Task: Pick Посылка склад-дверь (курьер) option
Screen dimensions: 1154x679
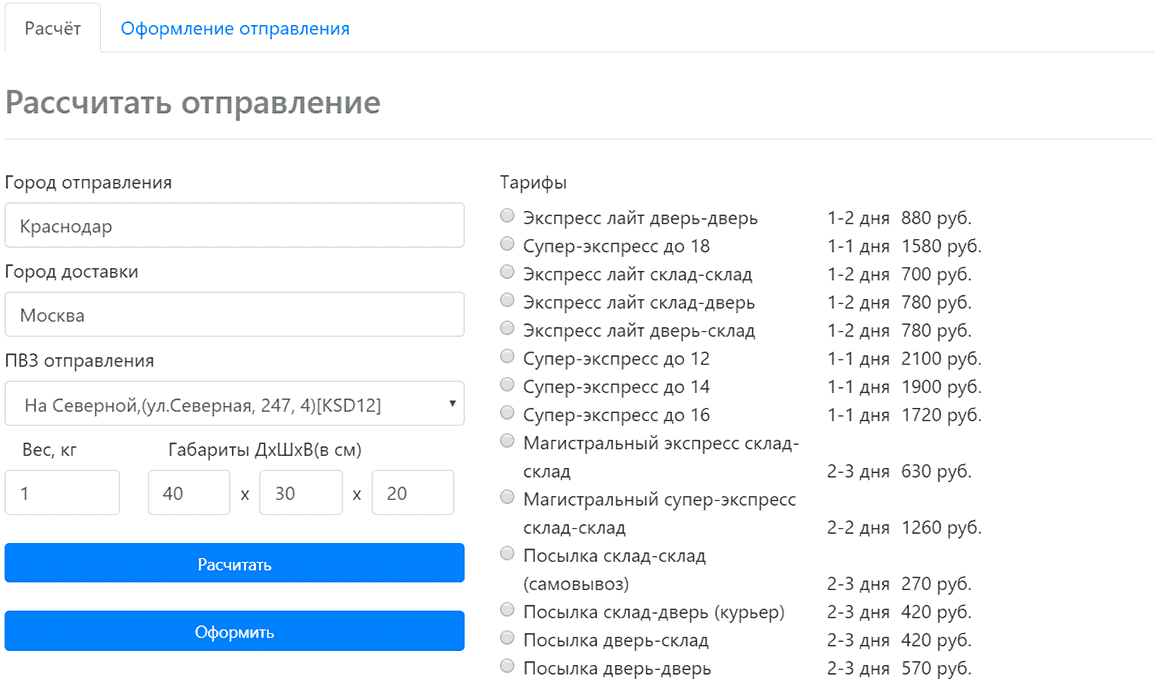Action: pyautogui.click(x=508, y=610)
